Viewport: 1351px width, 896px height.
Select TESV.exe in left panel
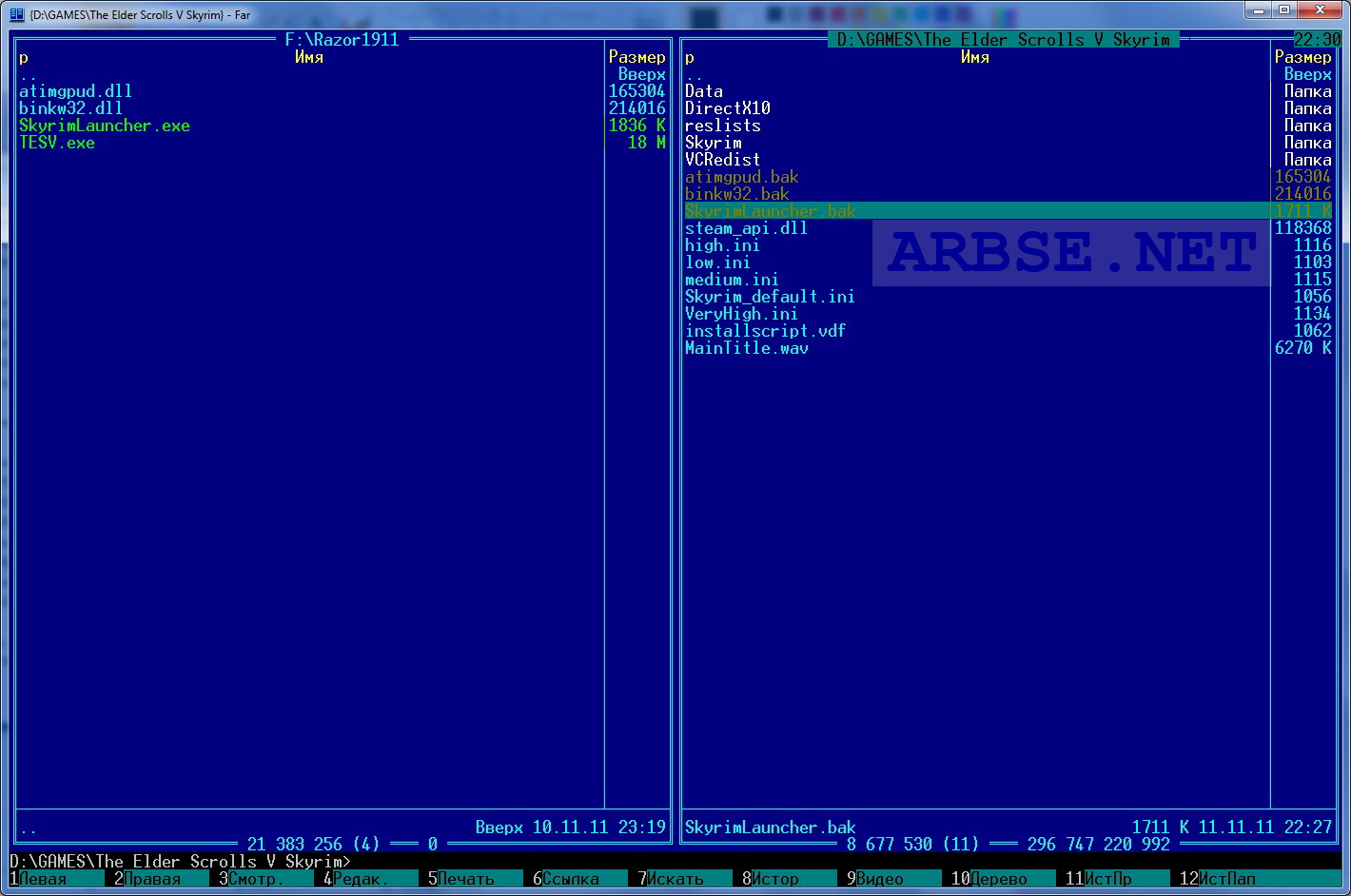(x=57, y=143)
